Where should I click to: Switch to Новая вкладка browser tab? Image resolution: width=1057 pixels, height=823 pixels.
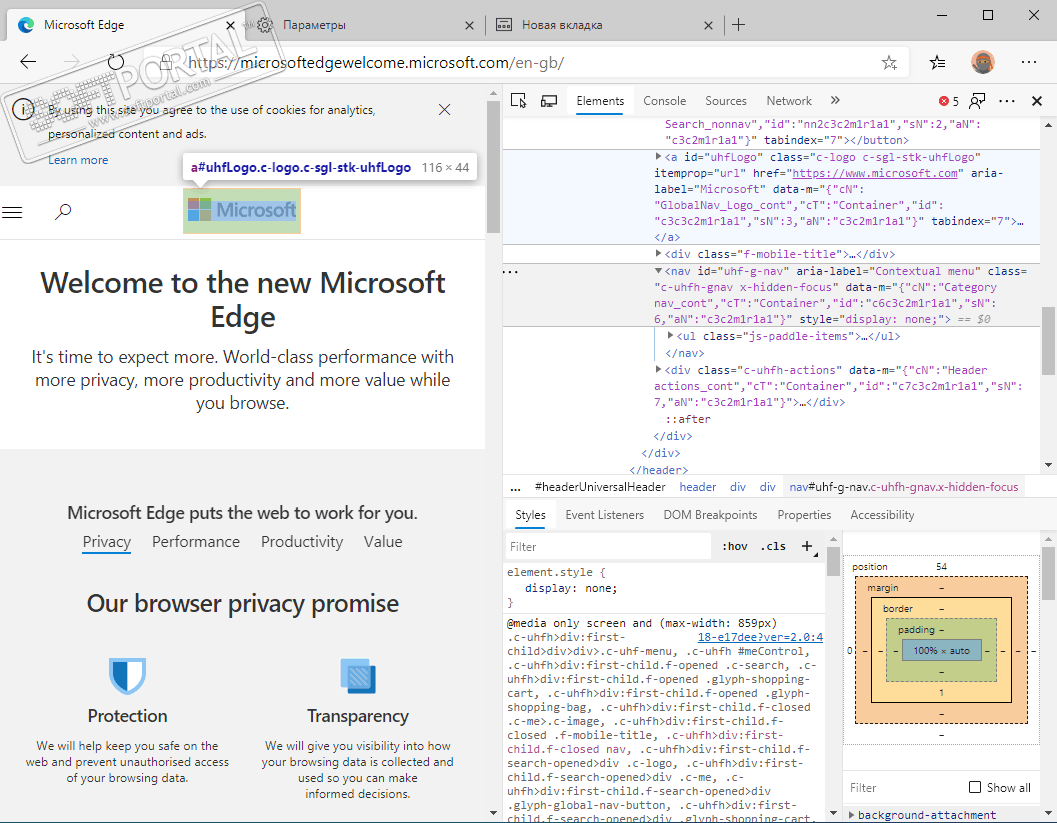[603, 25]
